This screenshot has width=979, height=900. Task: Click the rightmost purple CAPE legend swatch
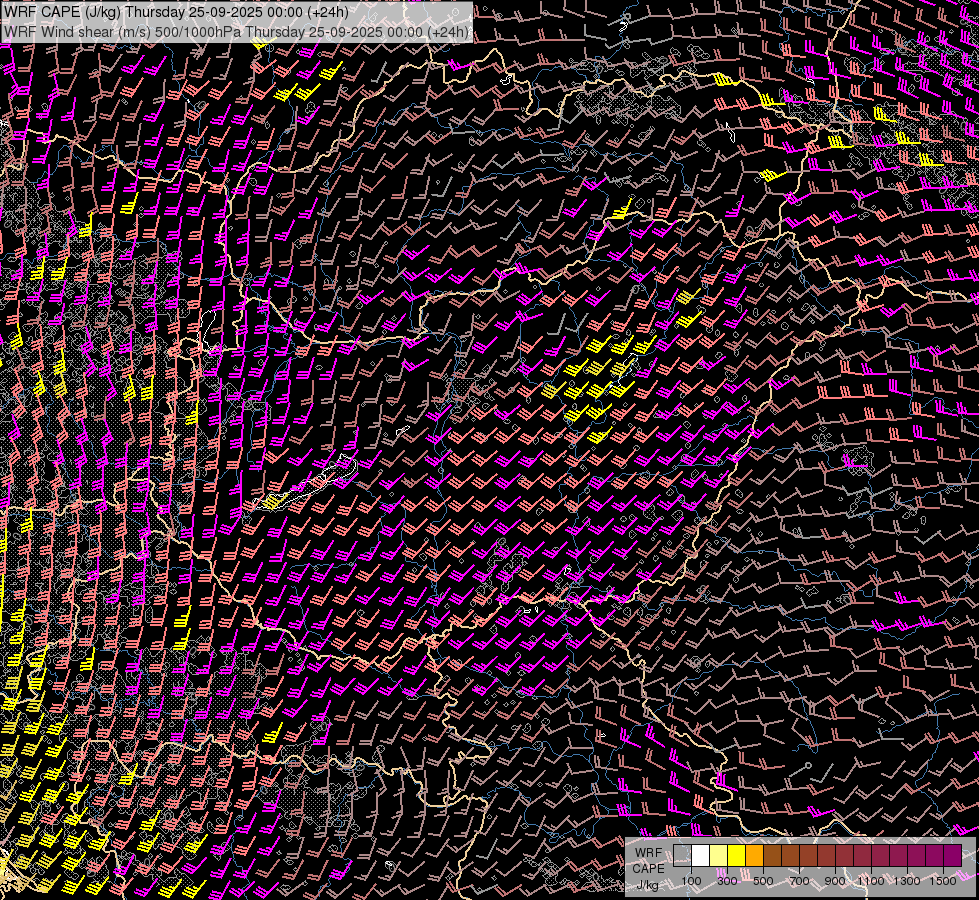(x=952, y=856)
